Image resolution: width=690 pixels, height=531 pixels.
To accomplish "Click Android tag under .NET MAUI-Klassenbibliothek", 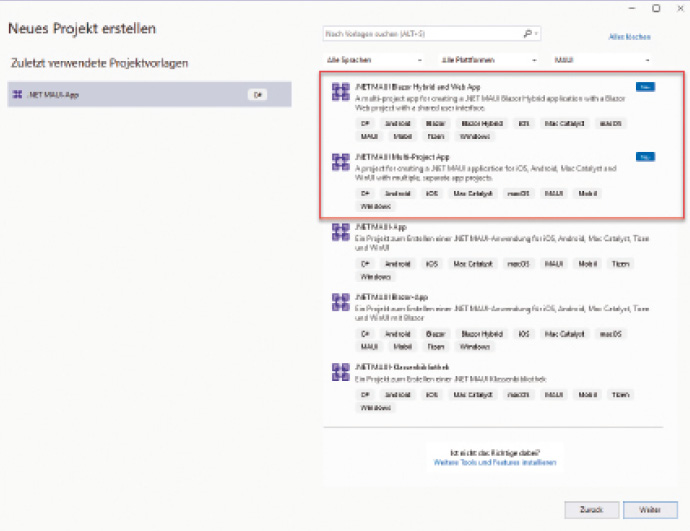I will click(x=397, y=395).
